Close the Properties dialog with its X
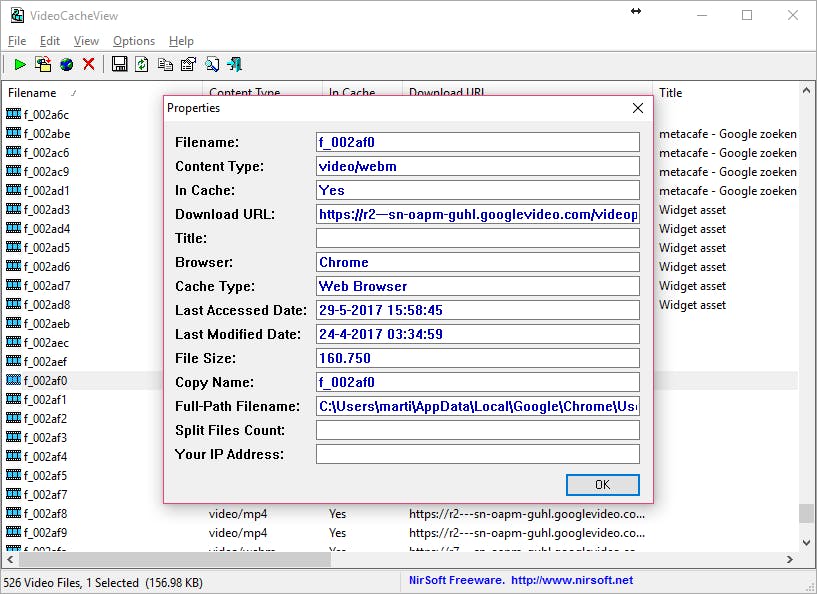This screenshot has height=594, width=817. pos(638,108)
